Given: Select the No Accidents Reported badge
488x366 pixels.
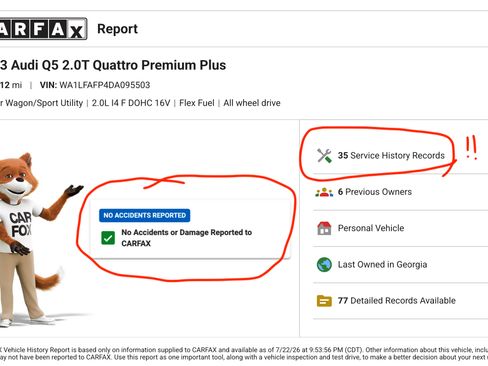Looking at the screenshot, I should (x=145, y=215).
